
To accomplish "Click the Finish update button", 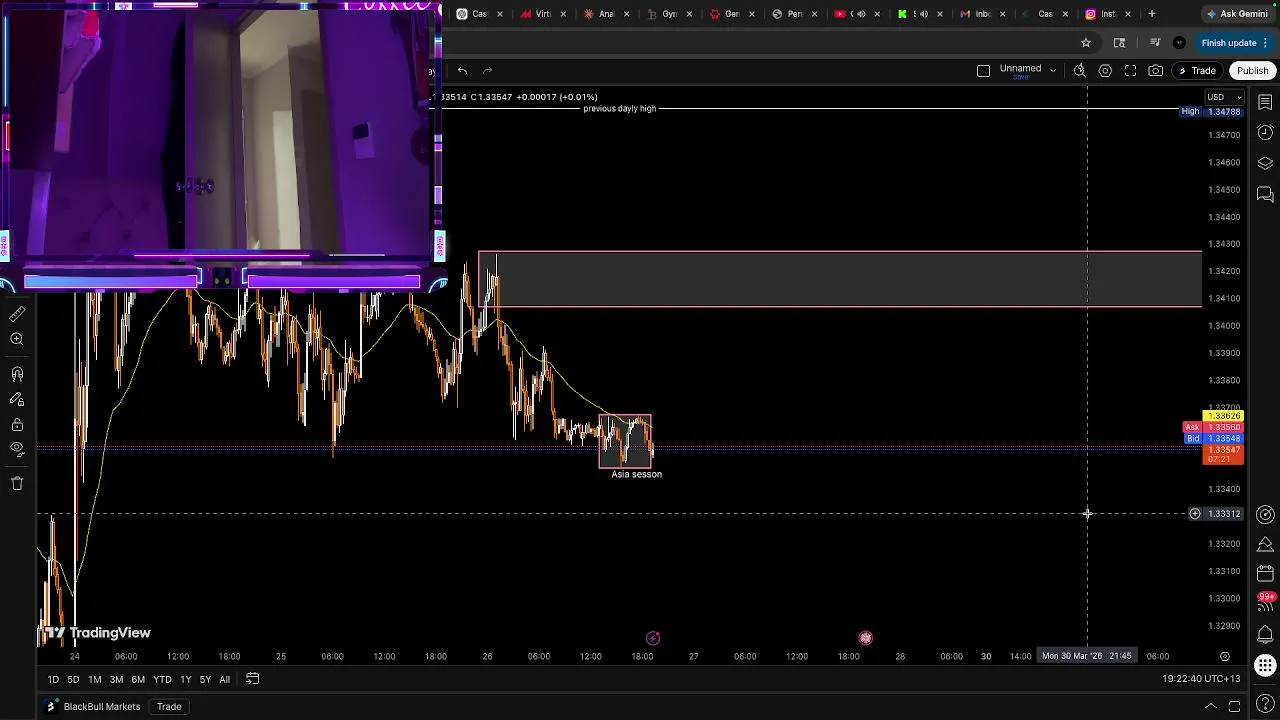I will click(1235, 43).
